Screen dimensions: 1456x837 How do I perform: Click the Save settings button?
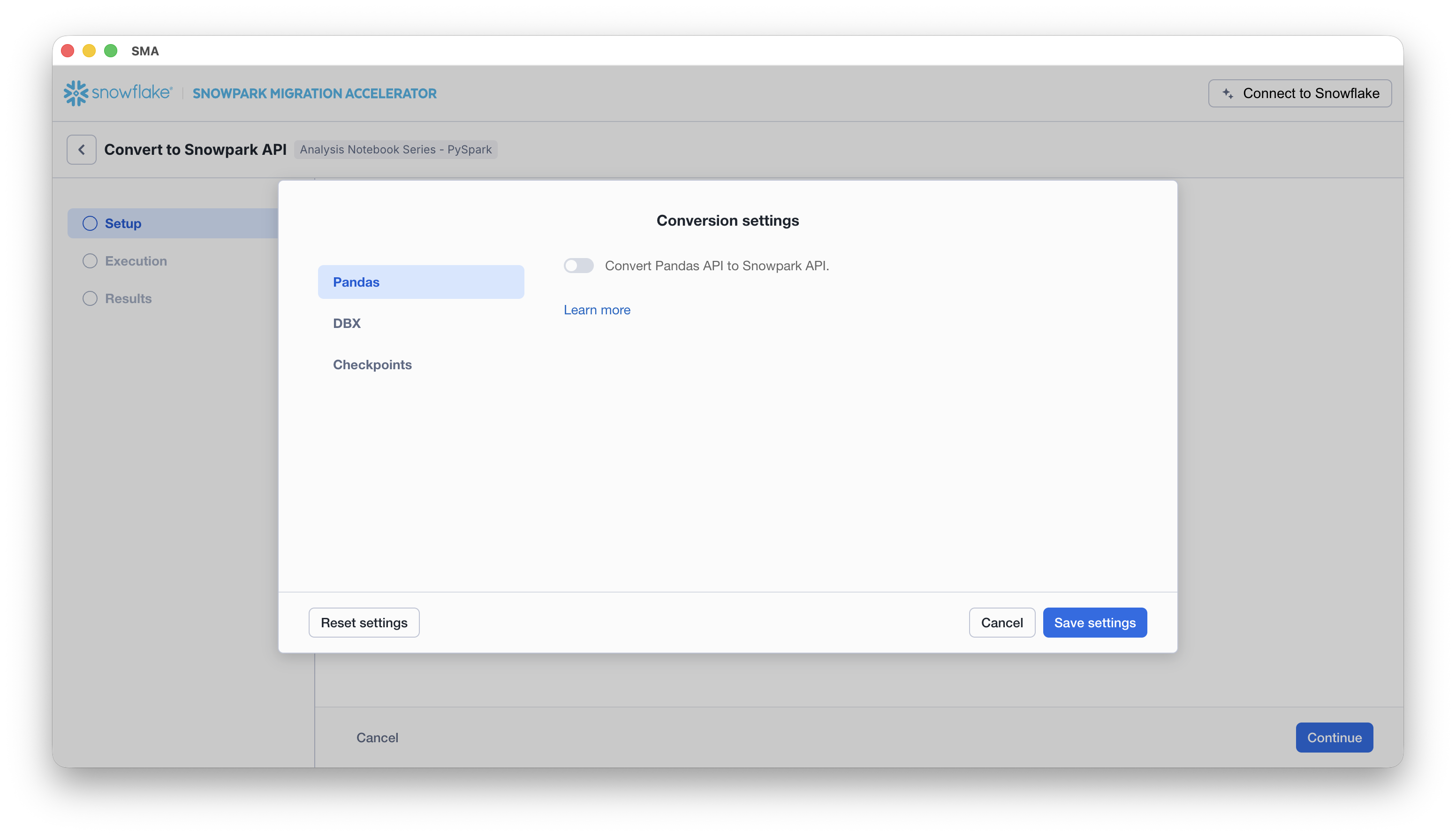tap(1095, 623)
